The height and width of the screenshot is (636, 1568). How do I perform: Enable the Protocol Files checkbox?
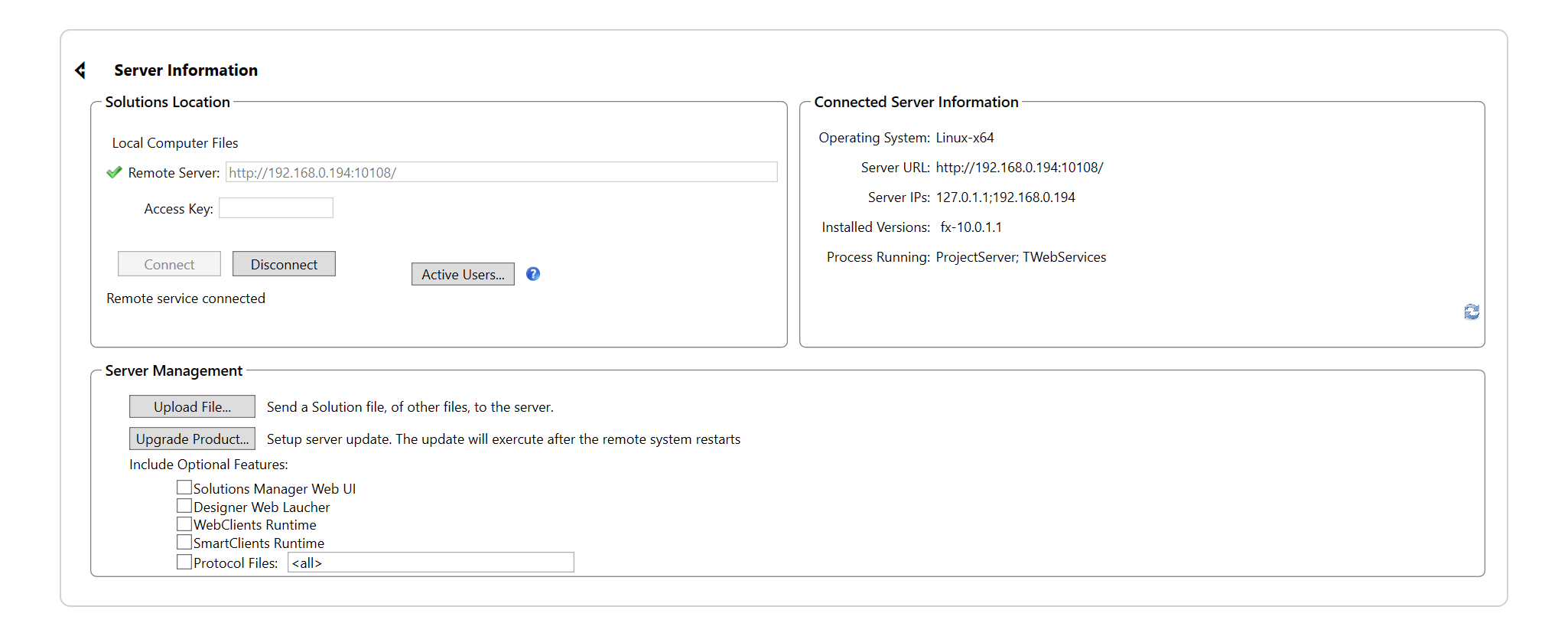(x=184, y=562)
